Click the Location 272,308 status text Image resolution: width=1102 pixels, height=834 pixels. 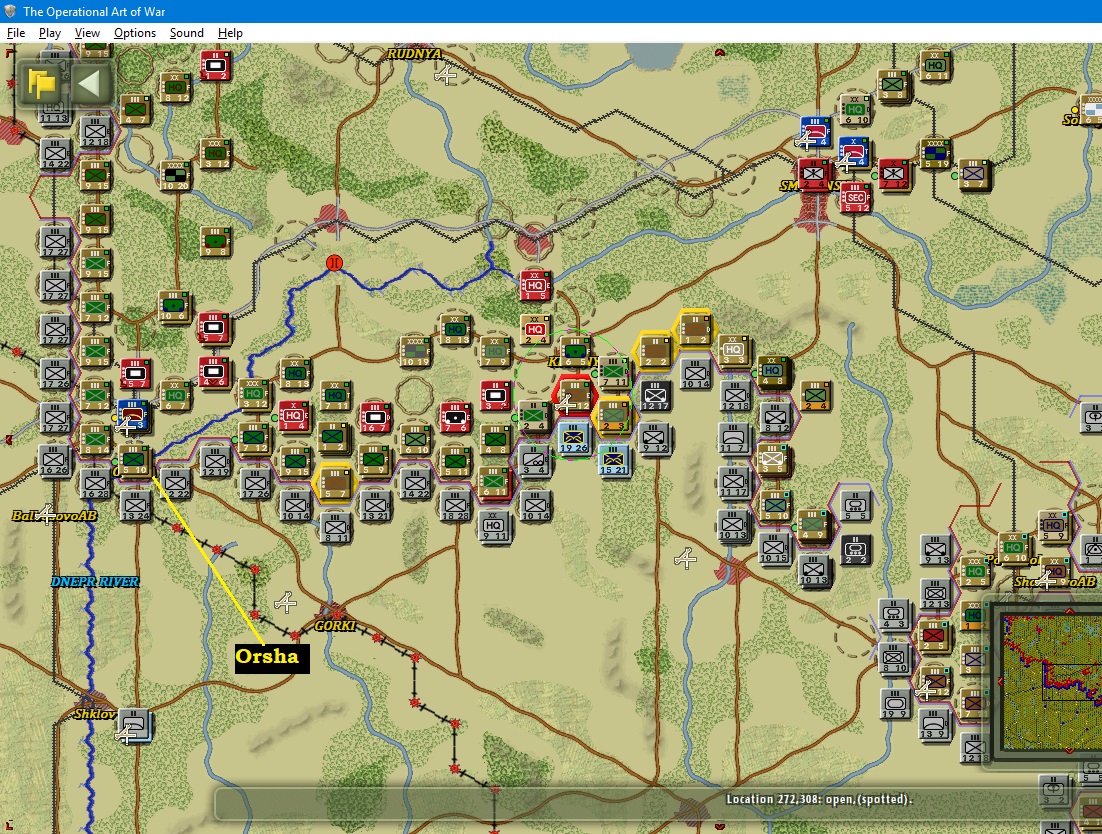819,799
